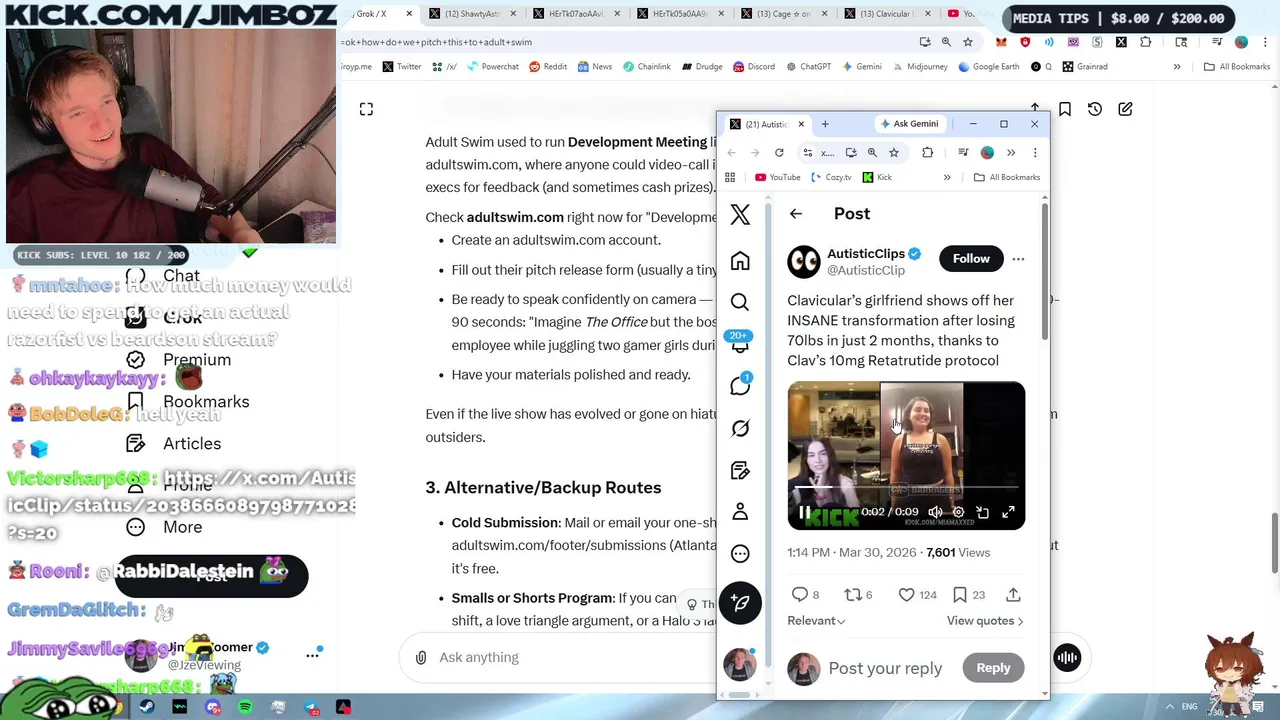Open extensions puzzle icon in popup window

click(927, 153)
